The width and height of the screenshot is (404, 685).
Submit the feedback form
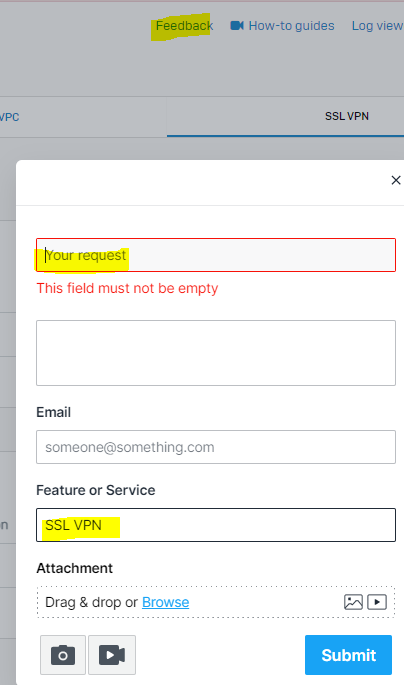point(348,655)
